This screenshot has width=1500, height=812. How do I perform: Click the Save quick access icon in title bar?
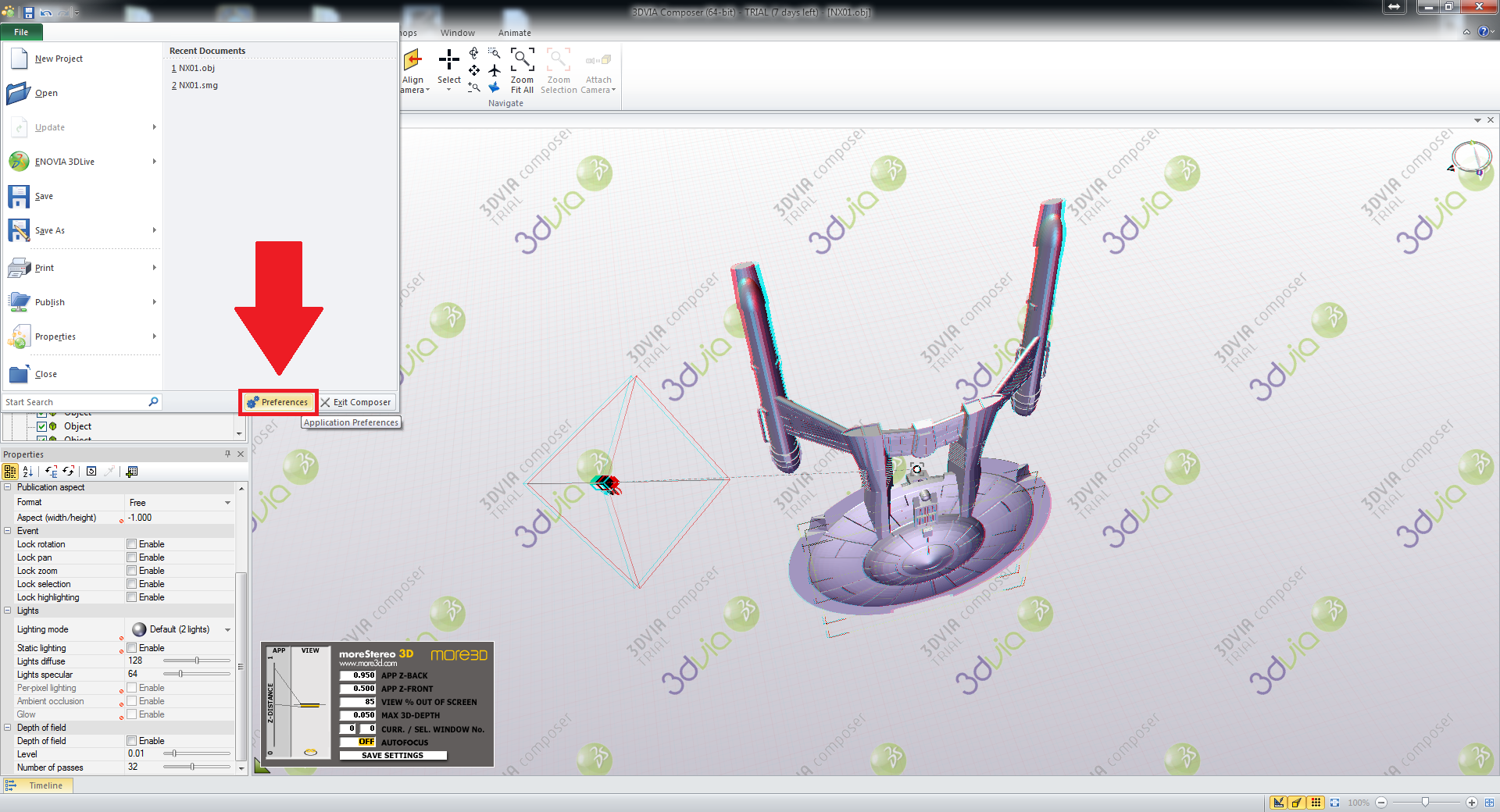29,12
